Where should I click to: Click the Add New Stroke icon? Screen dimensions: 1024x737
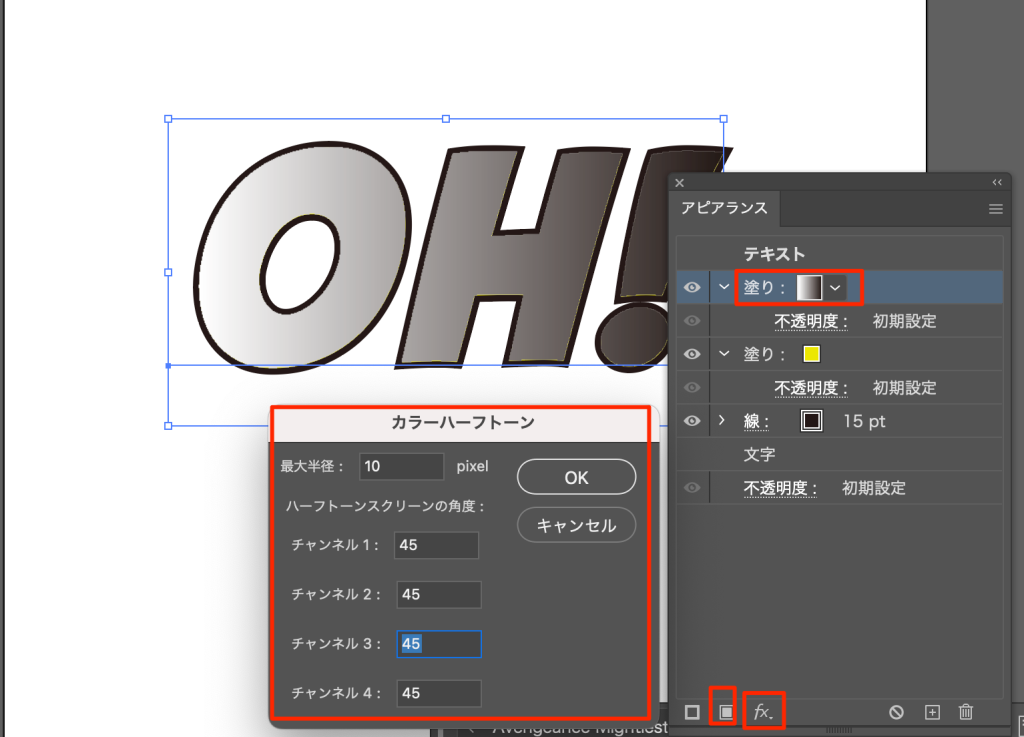(x=692, y=712)
